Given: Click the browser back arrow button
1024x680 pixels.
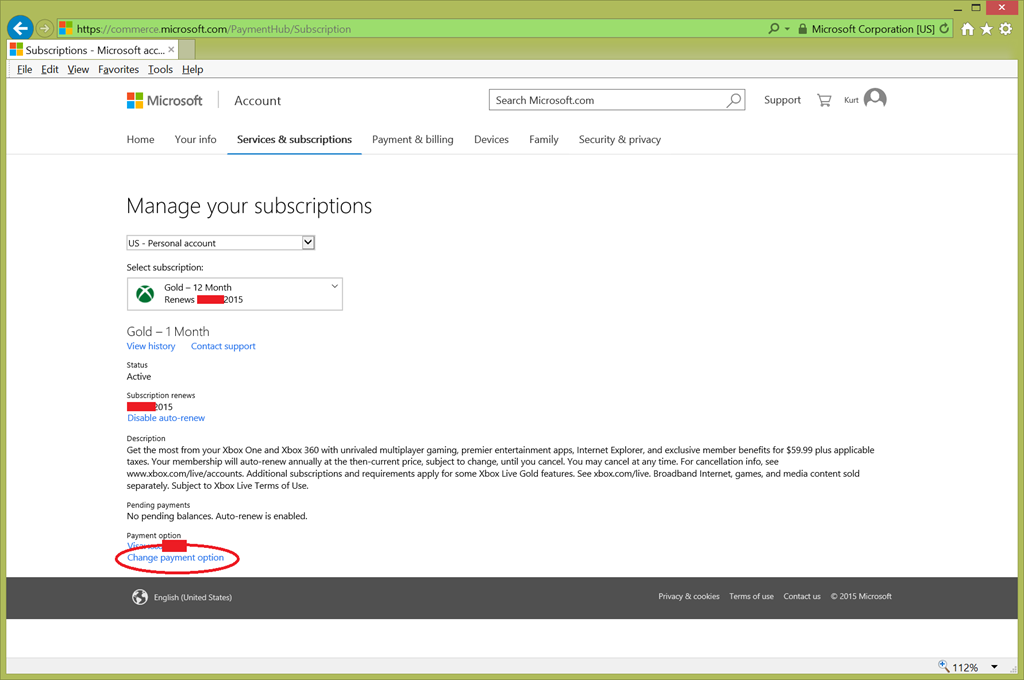Looking at the screenshot, I should point(21,29).
